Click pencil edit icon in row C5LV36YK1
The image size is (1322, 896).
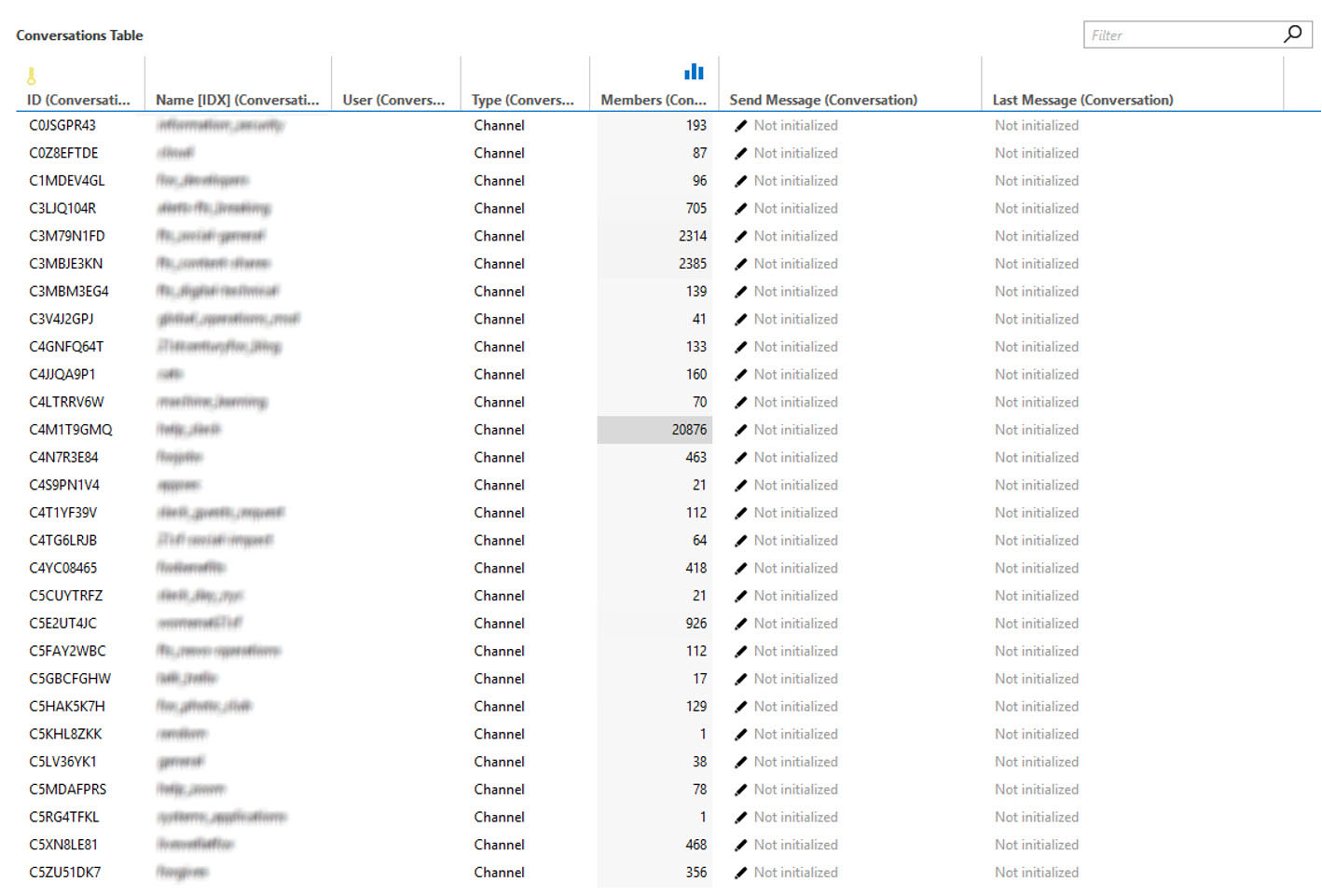(740, 762)
